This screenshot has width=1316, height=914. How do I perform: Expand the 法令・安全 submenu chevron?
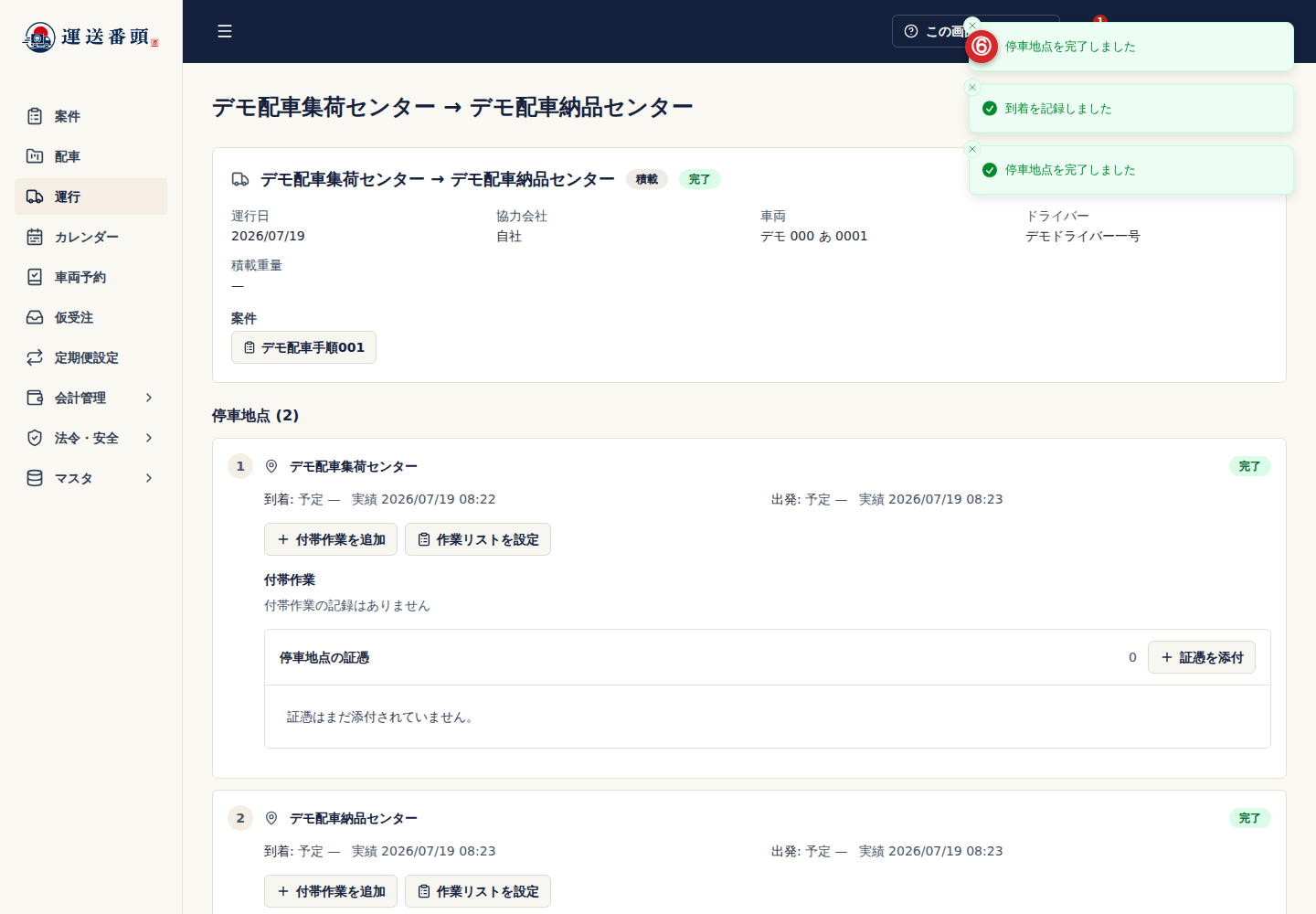pos(149,438)
